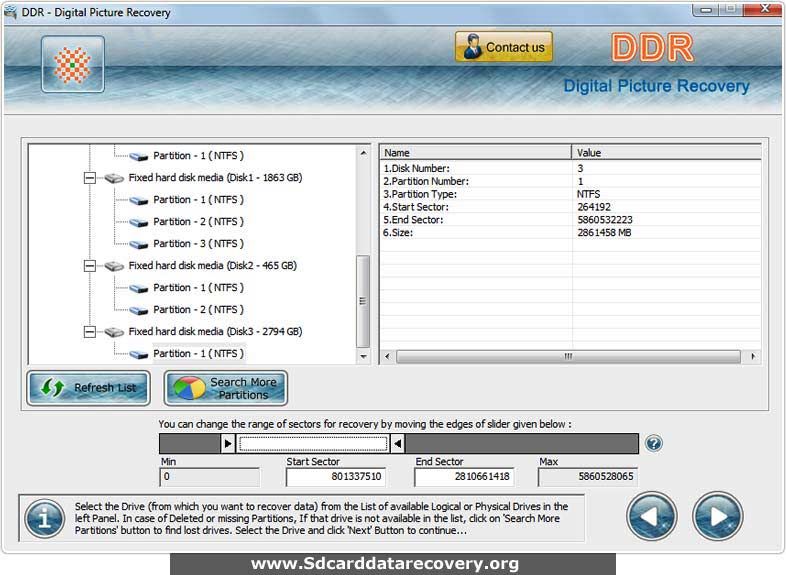Select Partition - 2 under Disk1

click(x=199, y=222)
